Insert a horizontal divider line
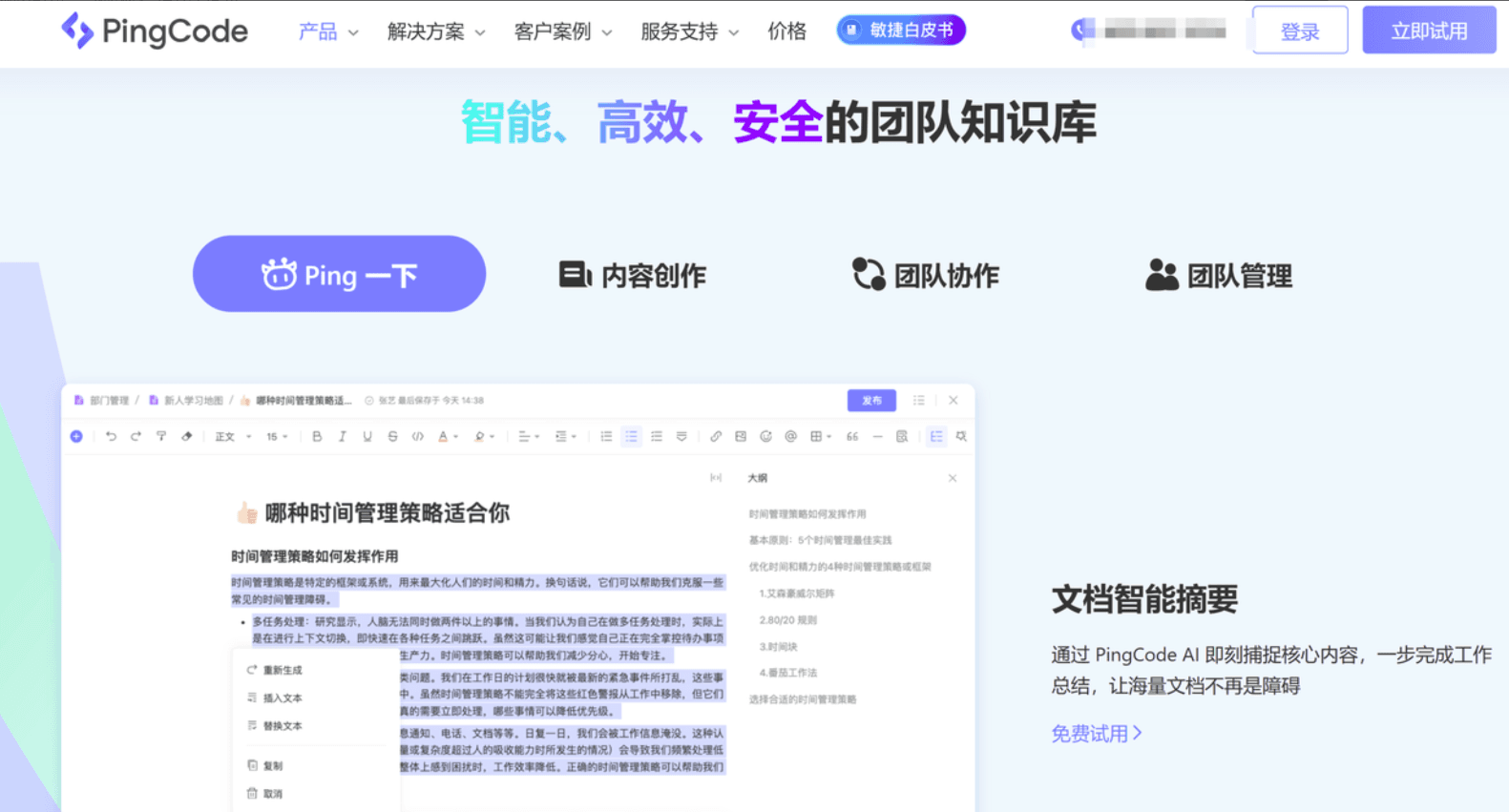1509x812 pixels. (877, 437)
